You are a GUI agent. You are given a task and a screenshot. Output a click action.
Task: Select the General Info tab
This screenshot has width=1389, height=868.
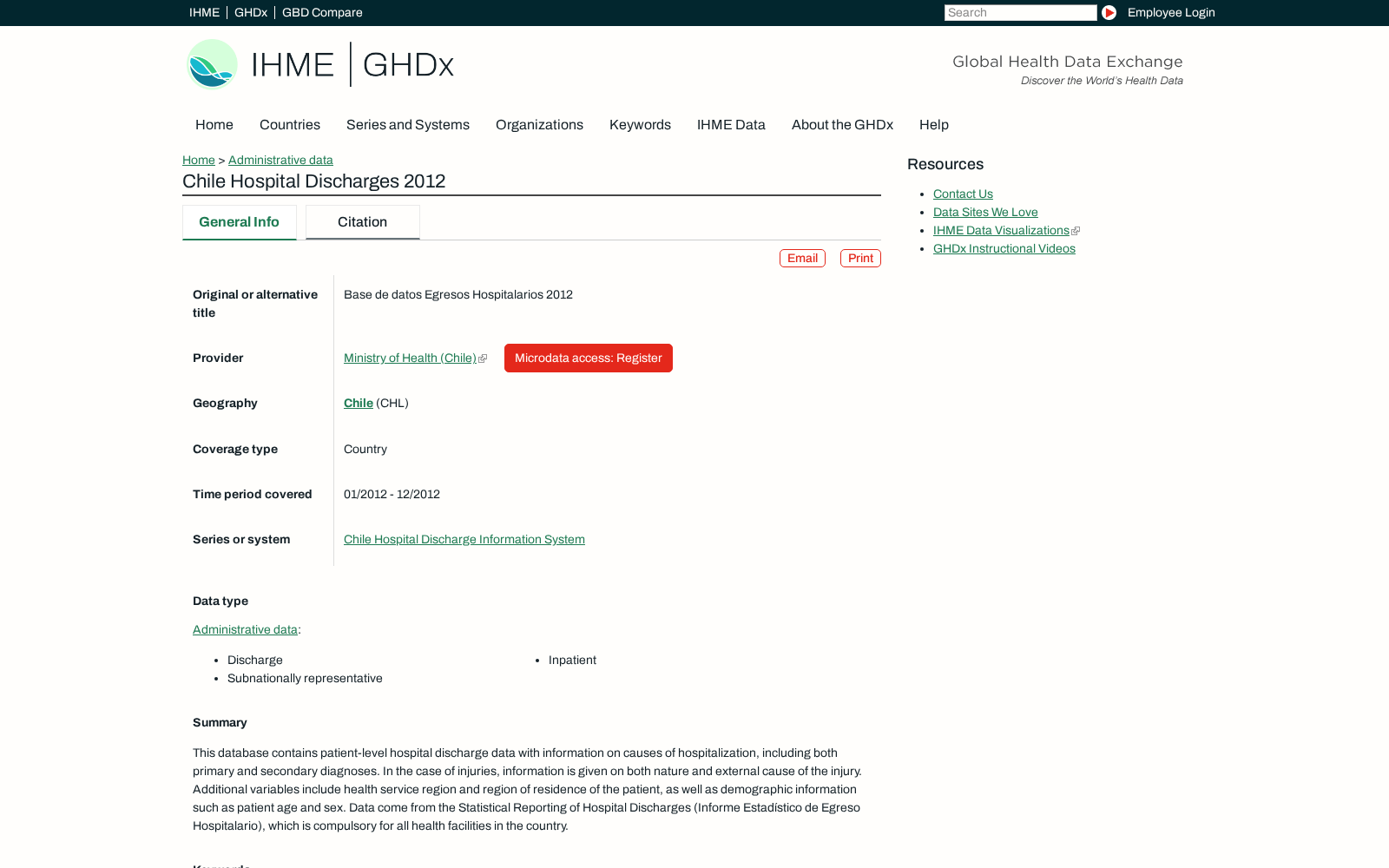tap(240, 222)
